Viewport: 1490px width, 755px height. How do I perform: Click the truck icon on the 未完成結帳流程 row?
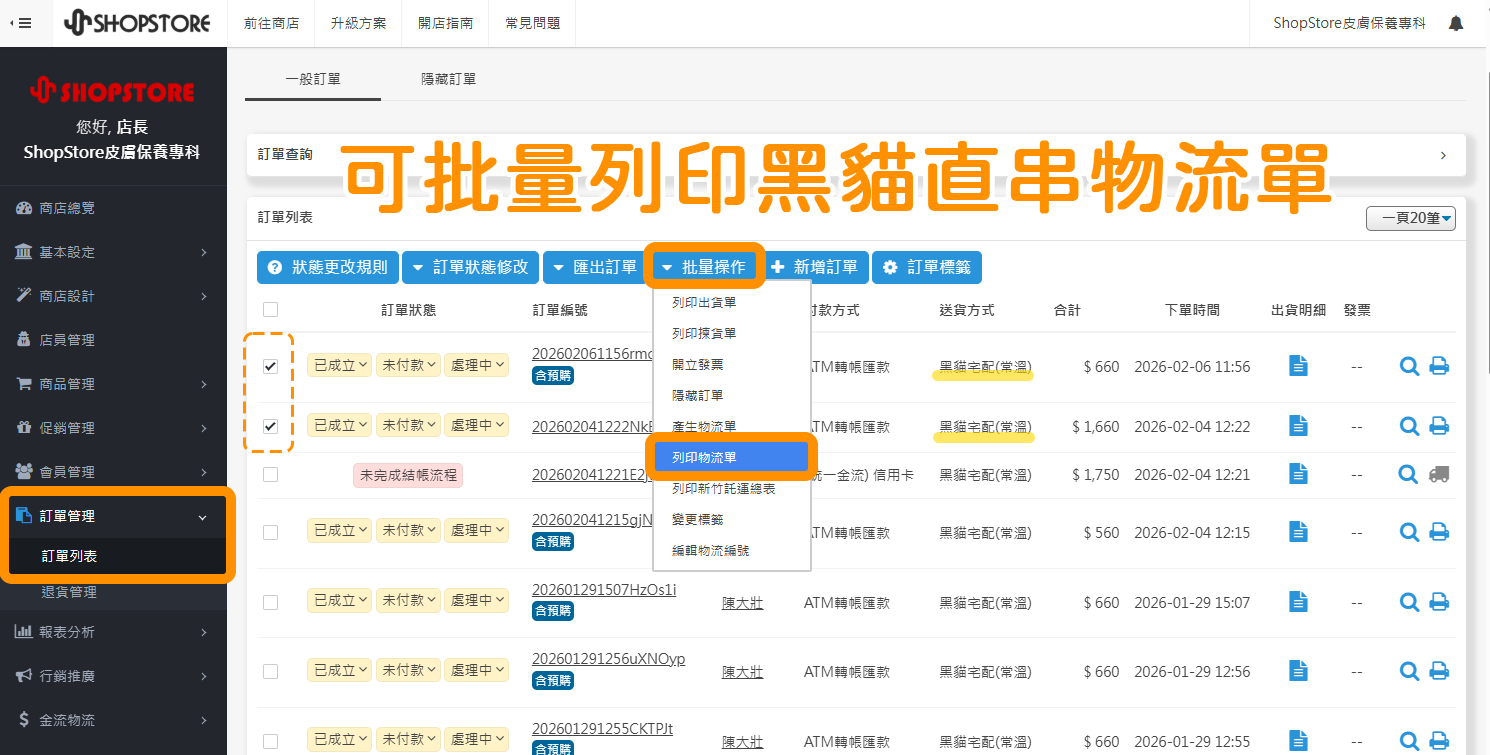click(1440, 475)
